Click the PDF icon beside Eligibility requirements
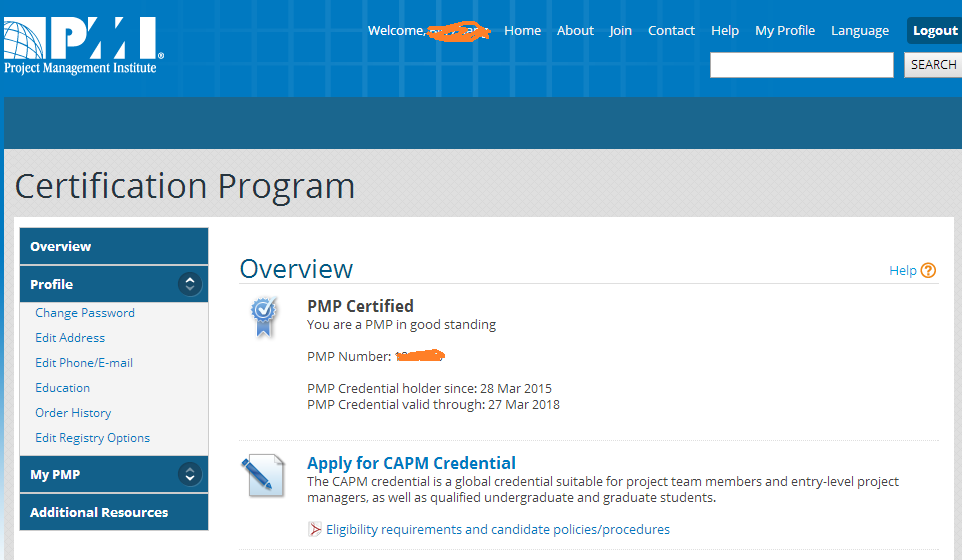Viewport: 962px width, 560px height. (x=315, y=529)
